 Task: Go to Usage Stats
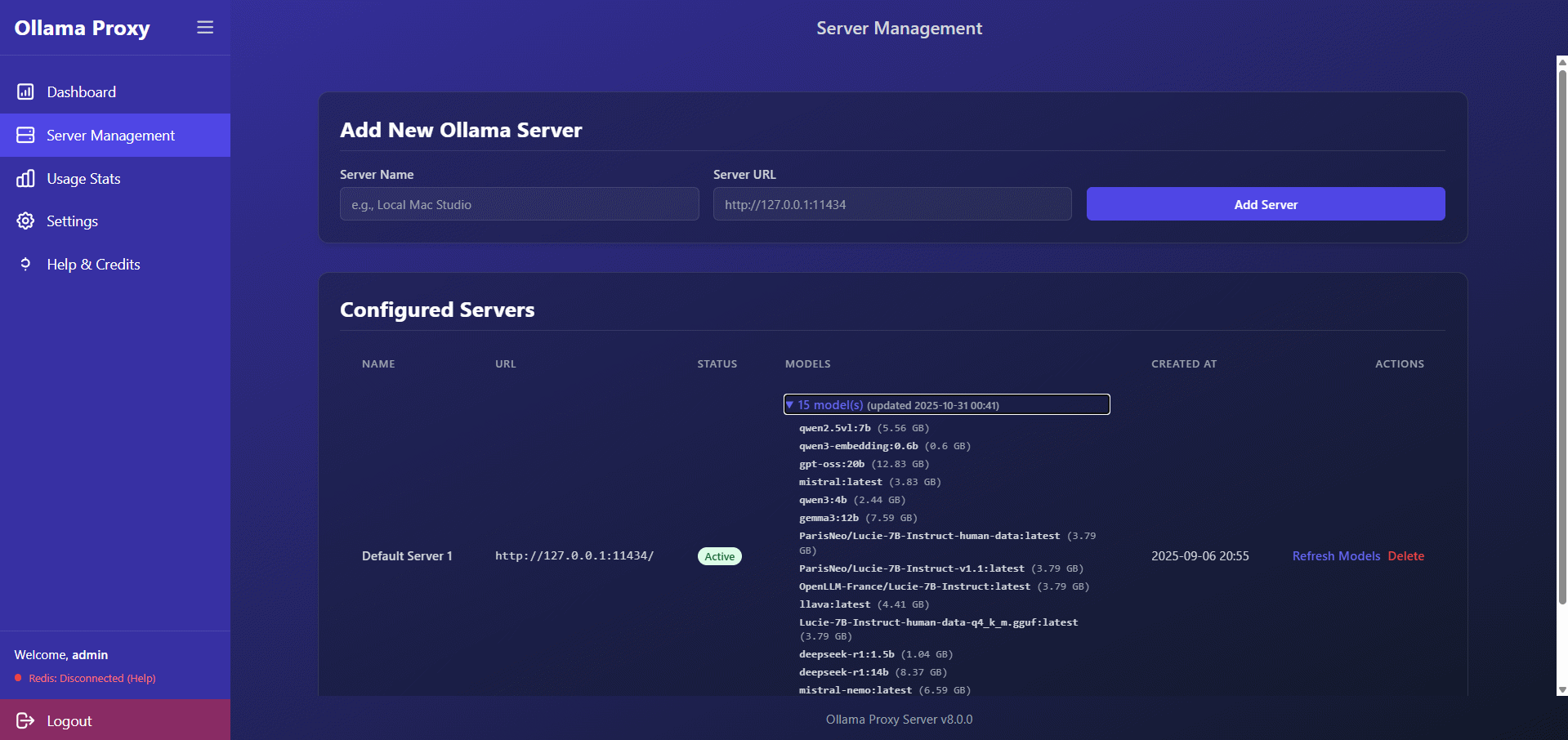pos(115,178)
